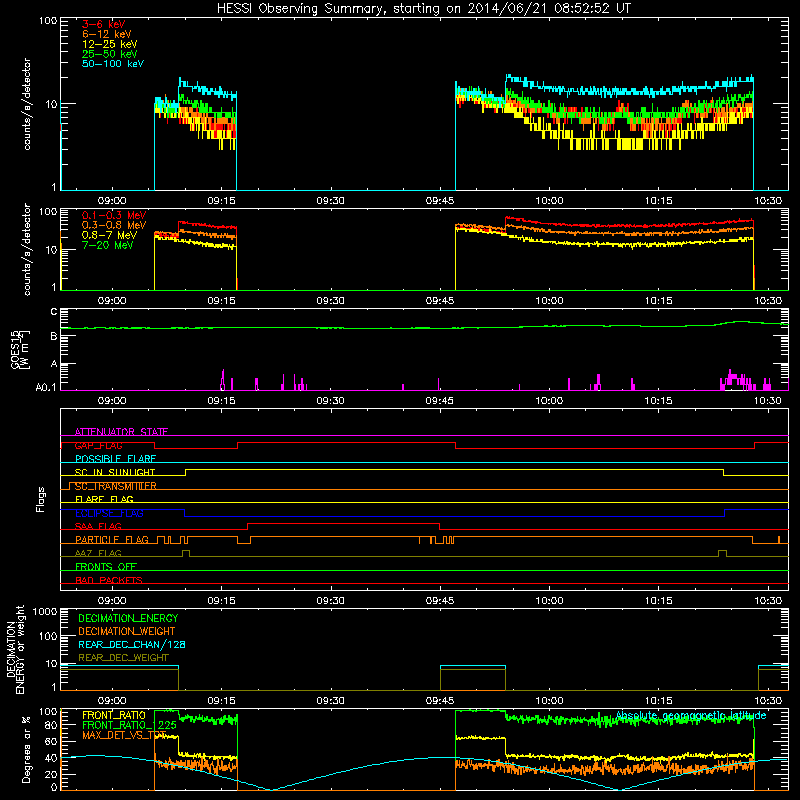Click the 60 tick on Degrees axis
The image size is (800, 800).
[x=51, y=741]
